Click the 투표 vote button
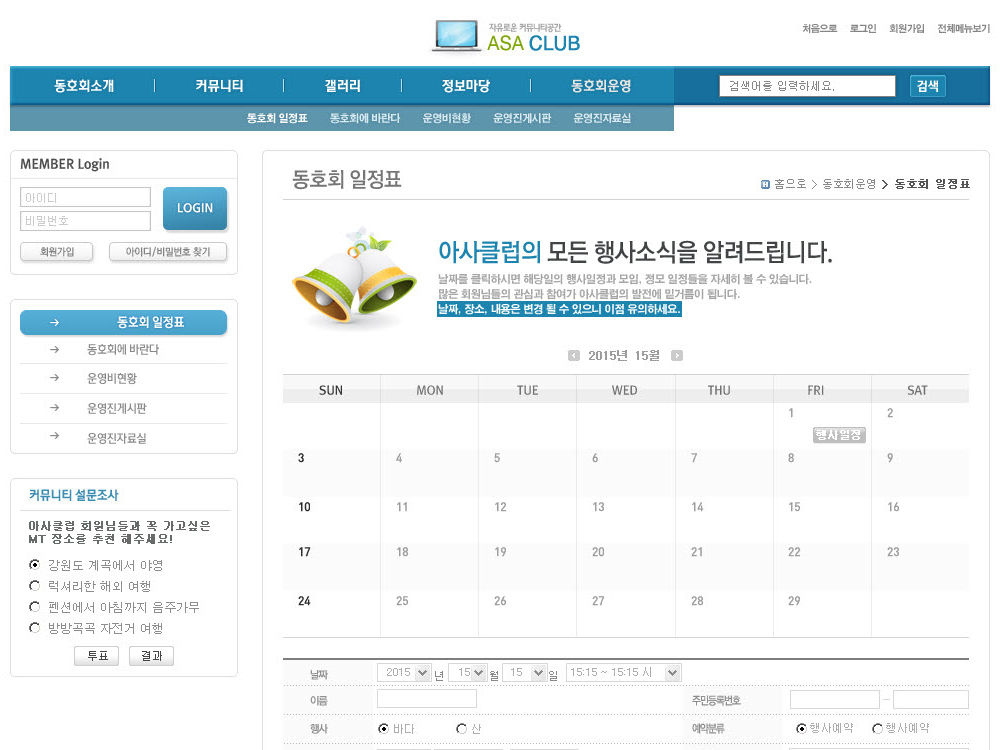Viewport: 1000px width, 750px height. pyautogui.click(x=97, y=656)
